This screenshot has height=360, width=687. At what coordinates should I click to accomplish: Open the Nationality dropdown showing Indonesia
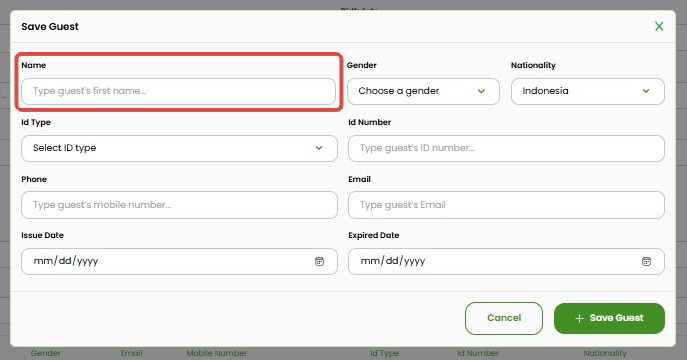coord(588,91)
